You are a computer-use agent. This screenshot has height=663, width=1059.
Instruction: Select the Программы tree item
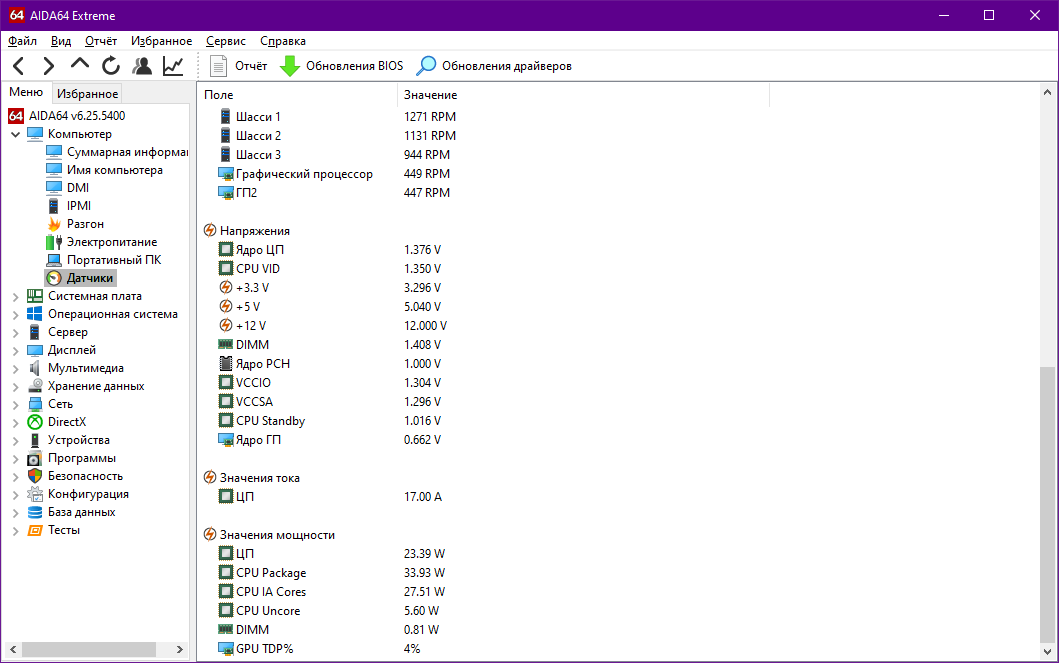click(x=72, y=458)
